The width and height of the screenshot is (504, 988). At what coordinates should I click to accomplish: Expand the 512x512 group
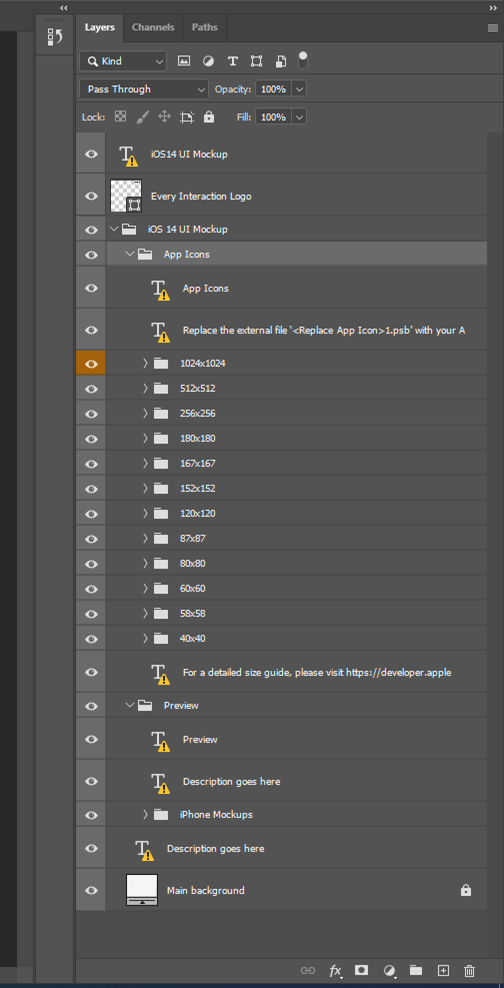point(145,388)
